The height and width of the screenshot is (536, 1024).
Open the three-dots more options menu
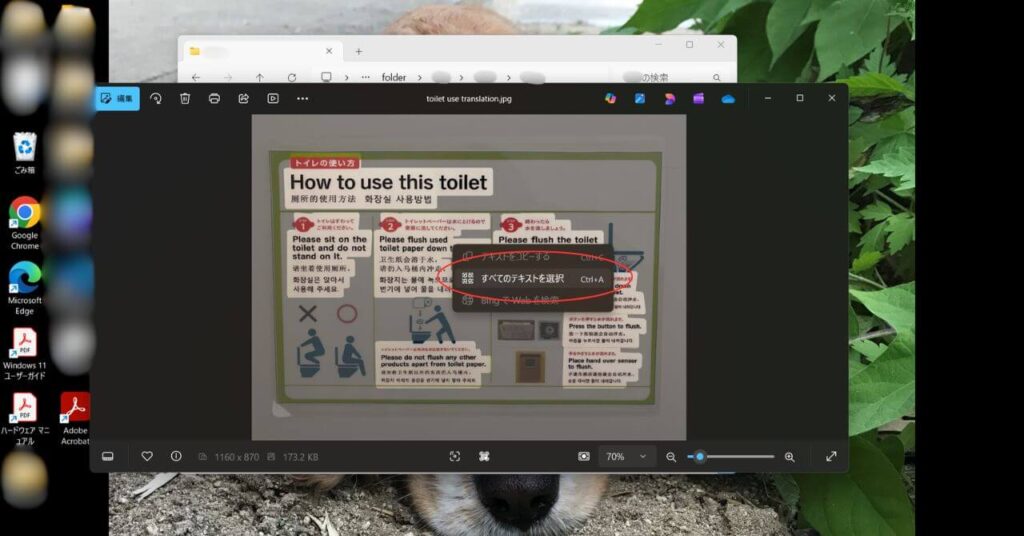[x=302, y=98]
